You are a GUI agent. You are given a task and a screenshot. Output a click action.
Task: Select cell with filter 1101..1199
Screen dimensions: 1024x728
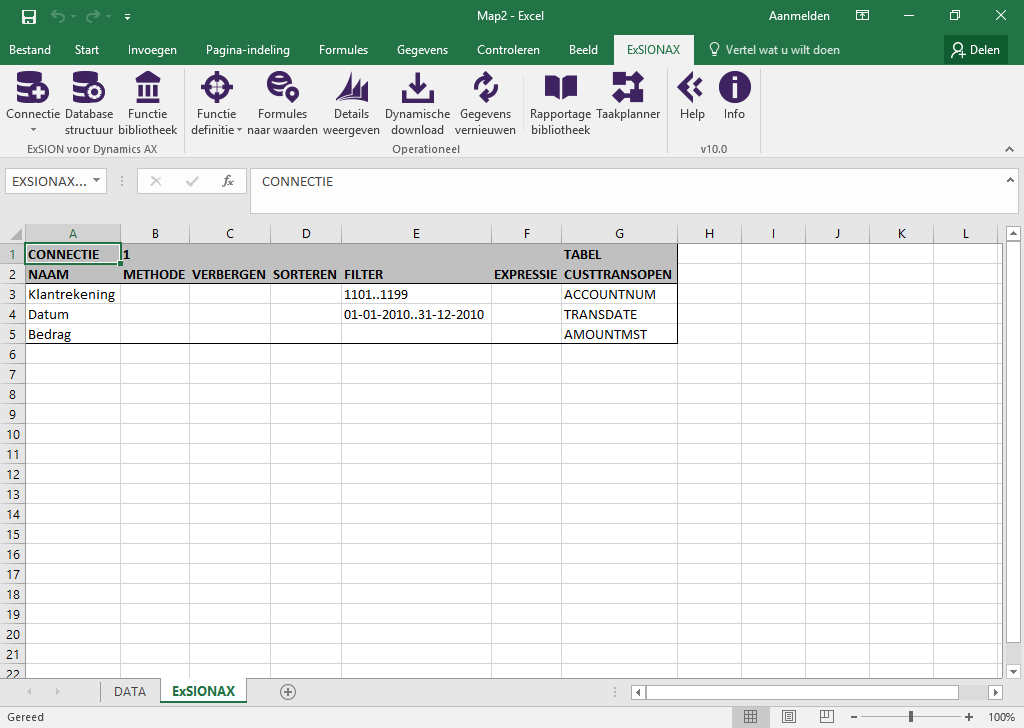(x=416, y=294)
